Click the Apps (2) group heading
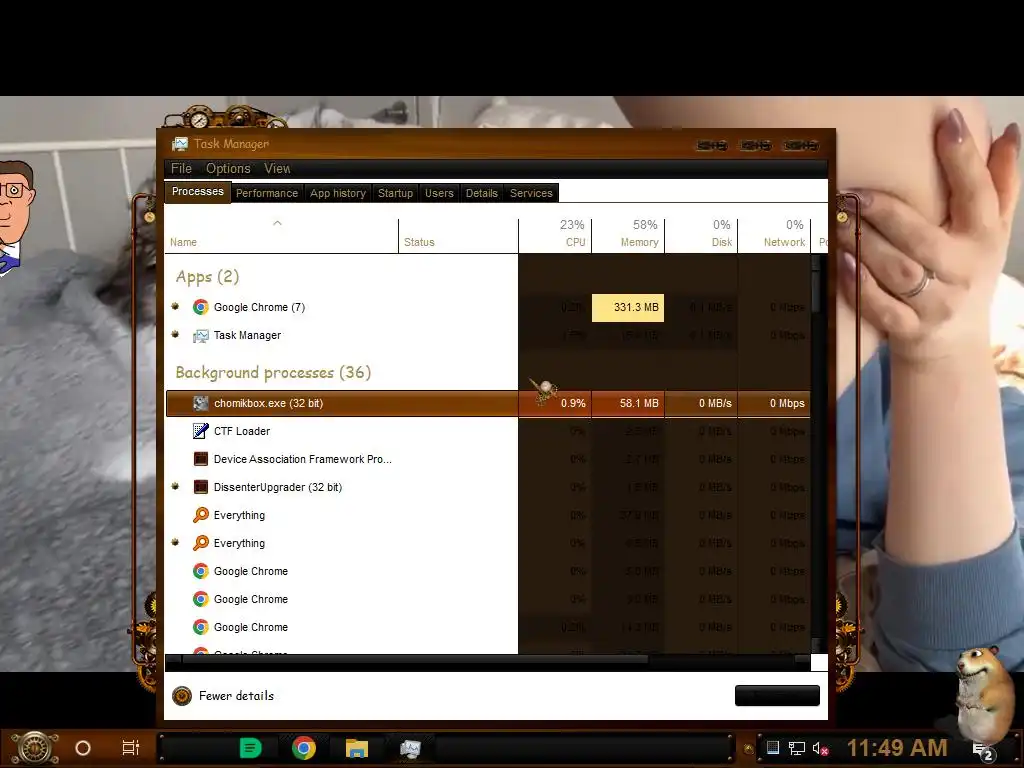1024x768 pixels. click(x=207, y=277)
